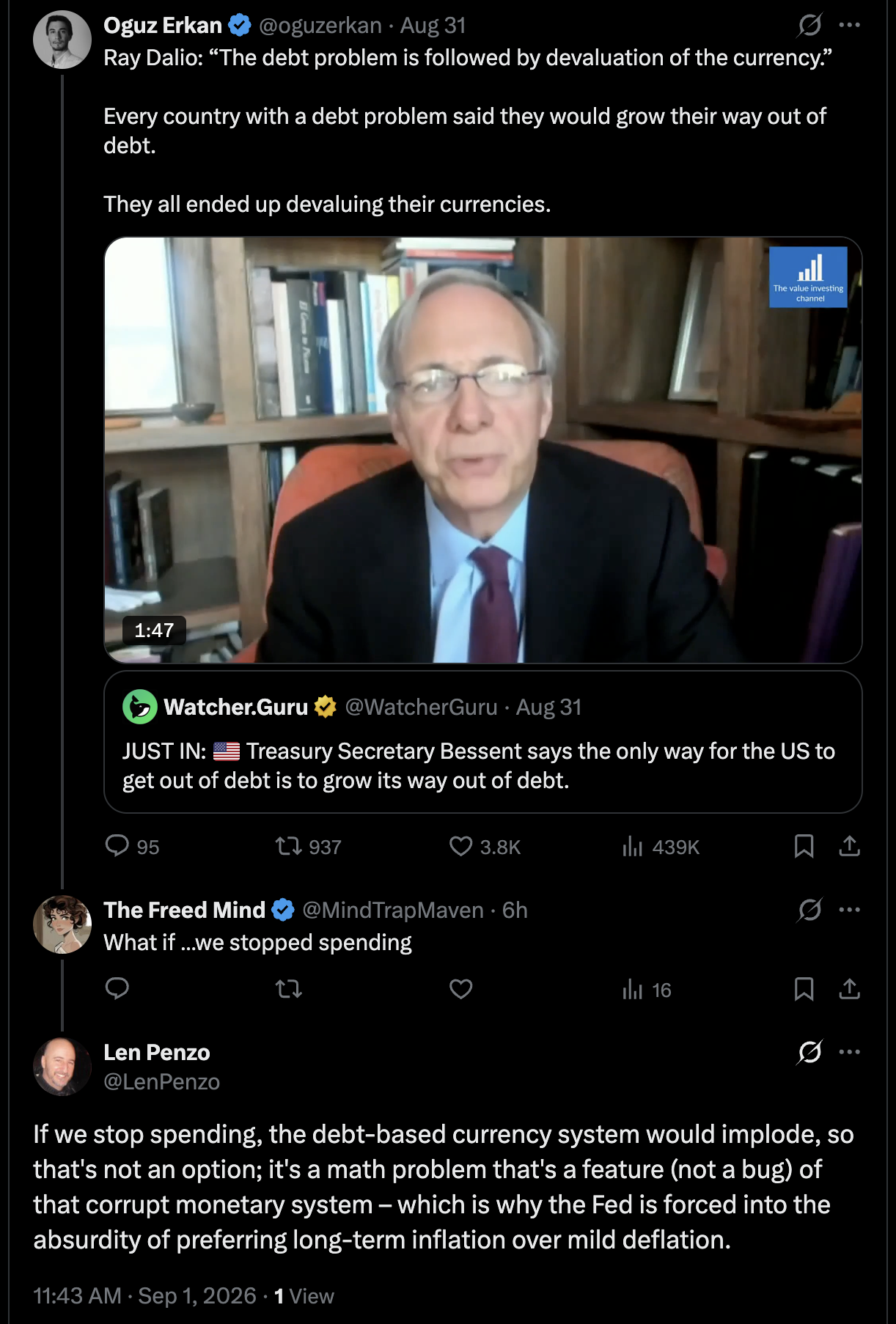Open reply on Oguz Erkan's post
Screen dimensions: 896x1324
(x=131, y=846)
